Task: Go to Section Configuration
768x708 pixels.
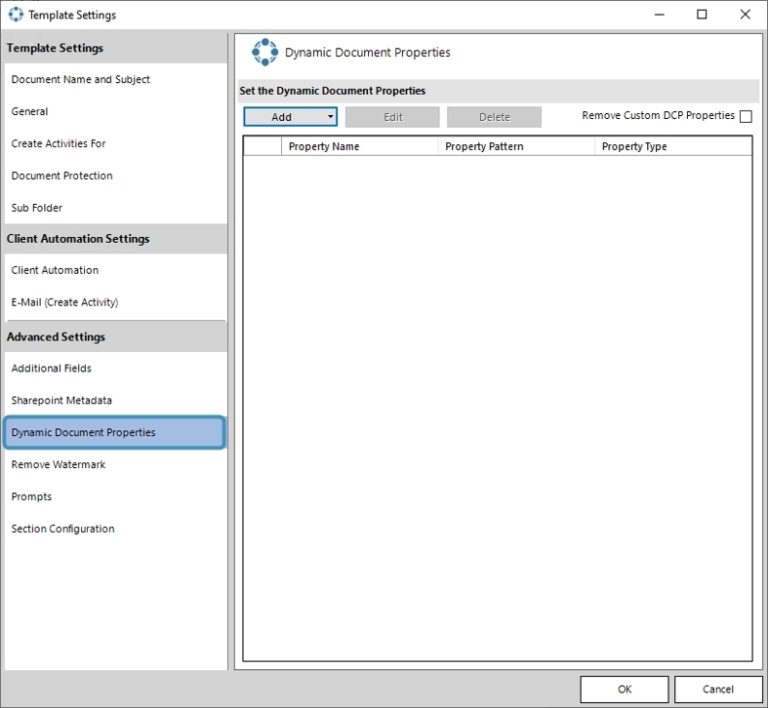Action: 63,529
